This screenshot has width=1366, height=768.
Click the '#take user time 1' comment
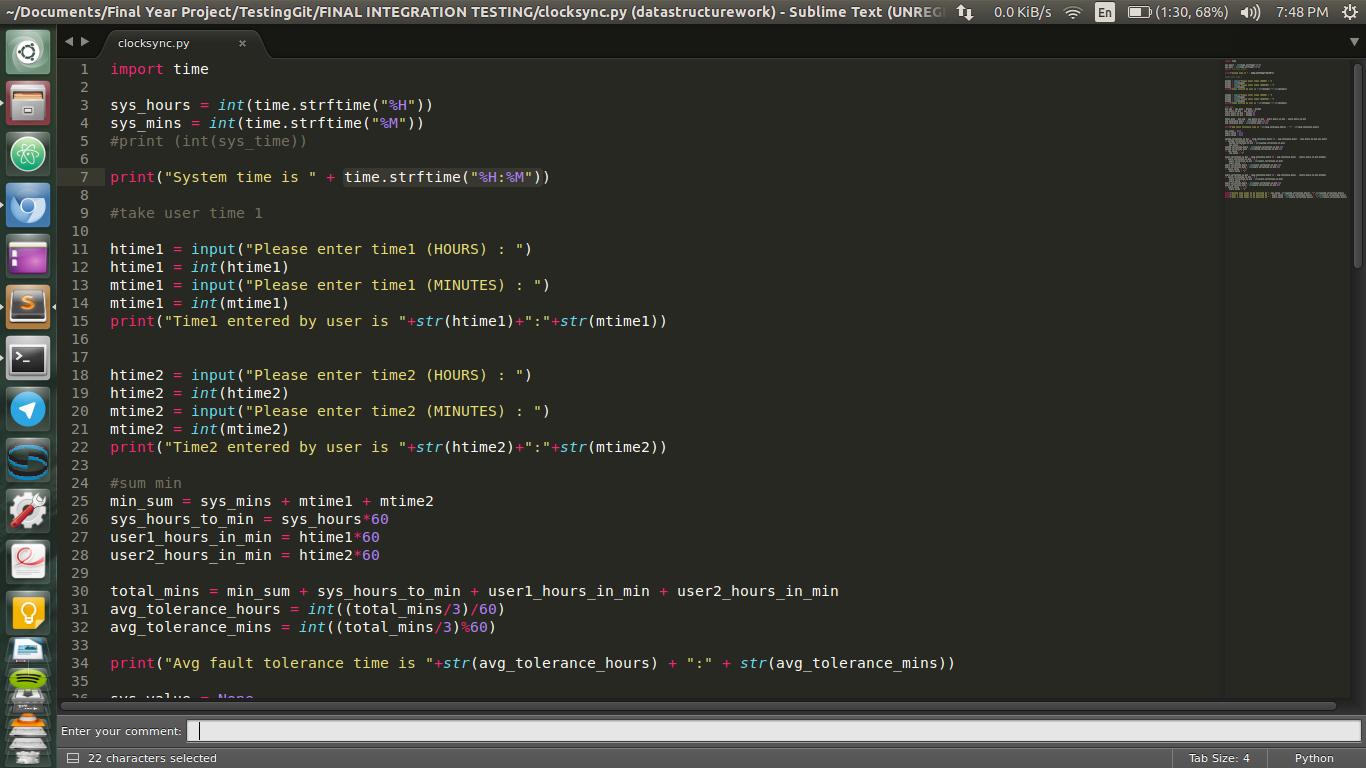pos(186,213)
